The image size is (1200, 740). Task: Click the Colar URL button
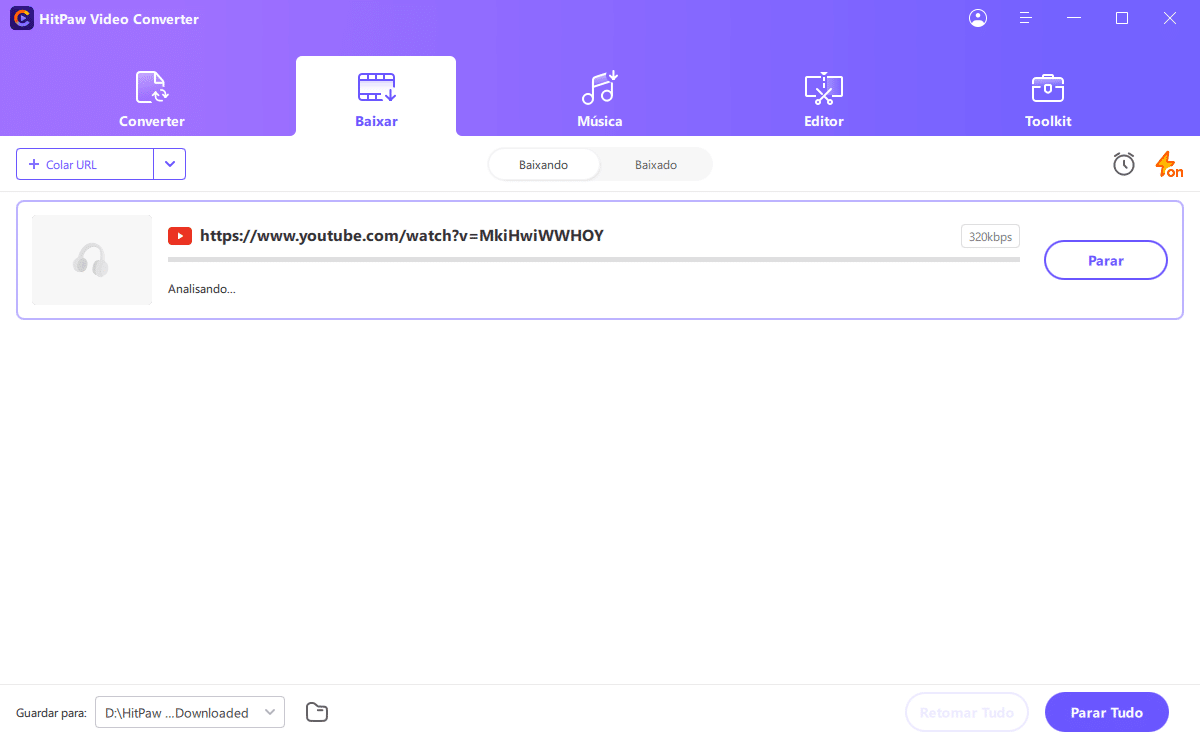point(85,164)
